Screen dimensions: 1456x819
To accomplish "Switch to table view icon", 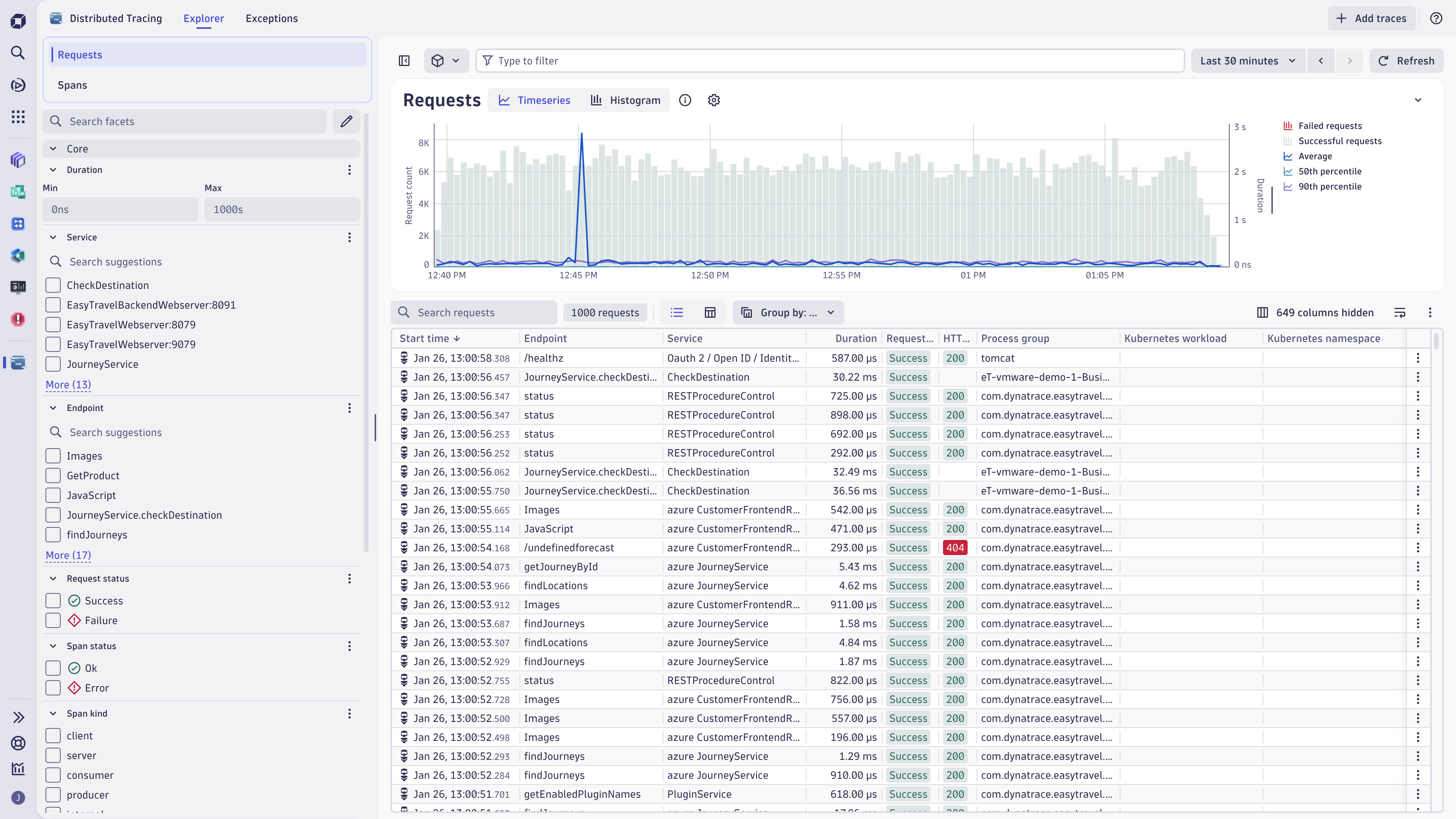I will (710, 312).
